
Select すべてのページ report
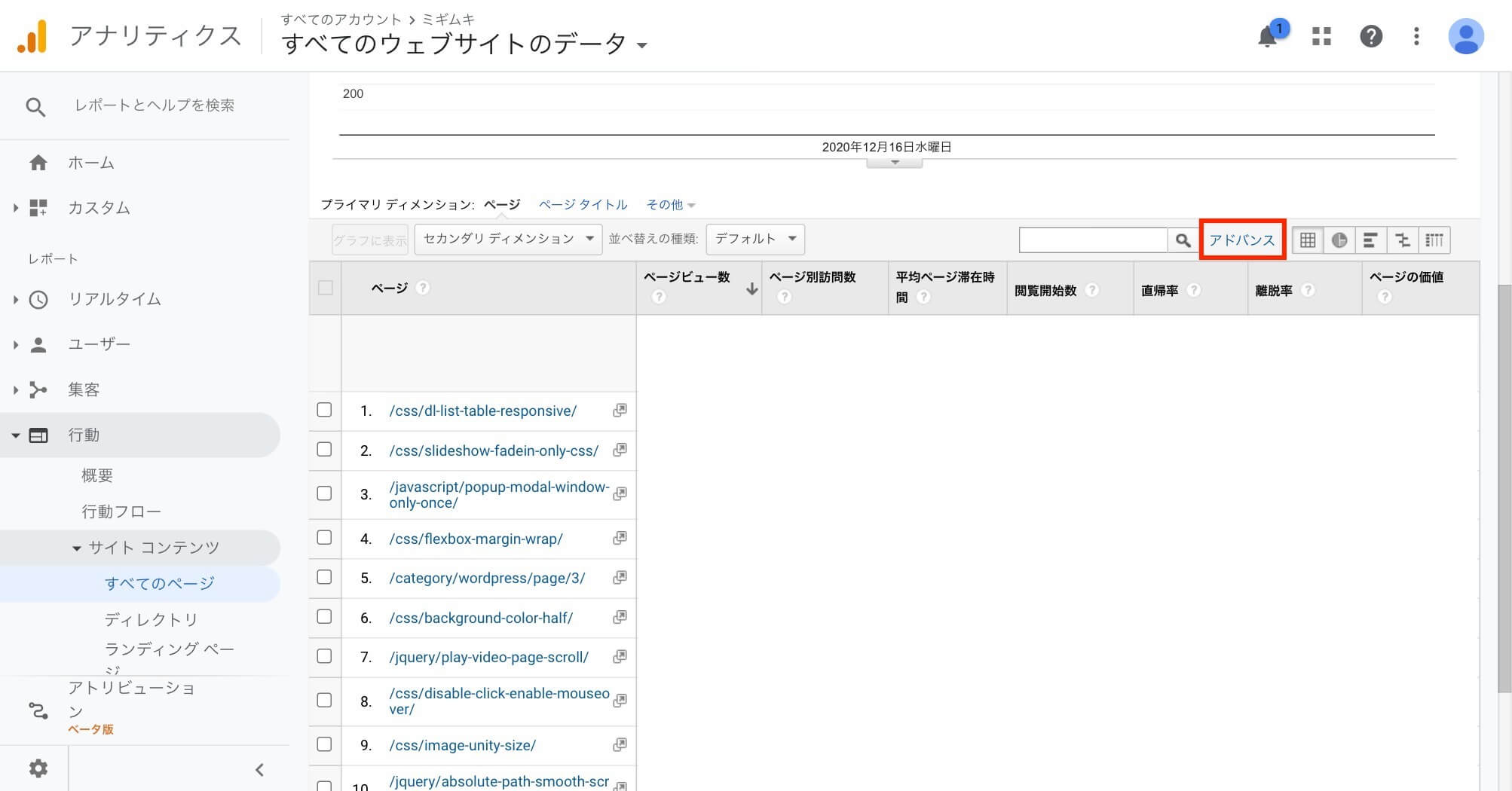coord(160,583)
